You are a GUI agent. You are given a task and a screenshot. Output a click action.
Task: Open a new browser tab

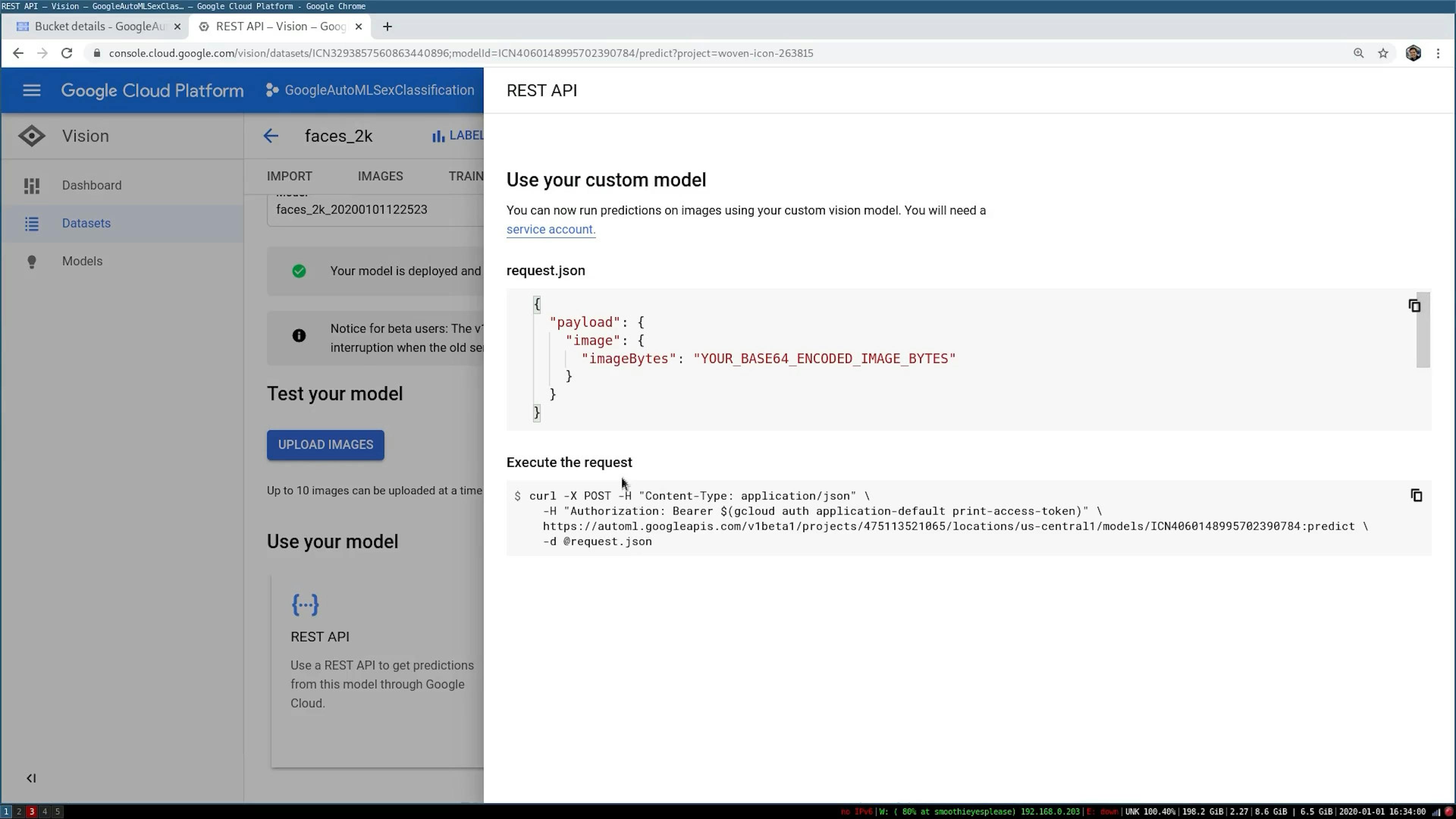pos(387,27)
